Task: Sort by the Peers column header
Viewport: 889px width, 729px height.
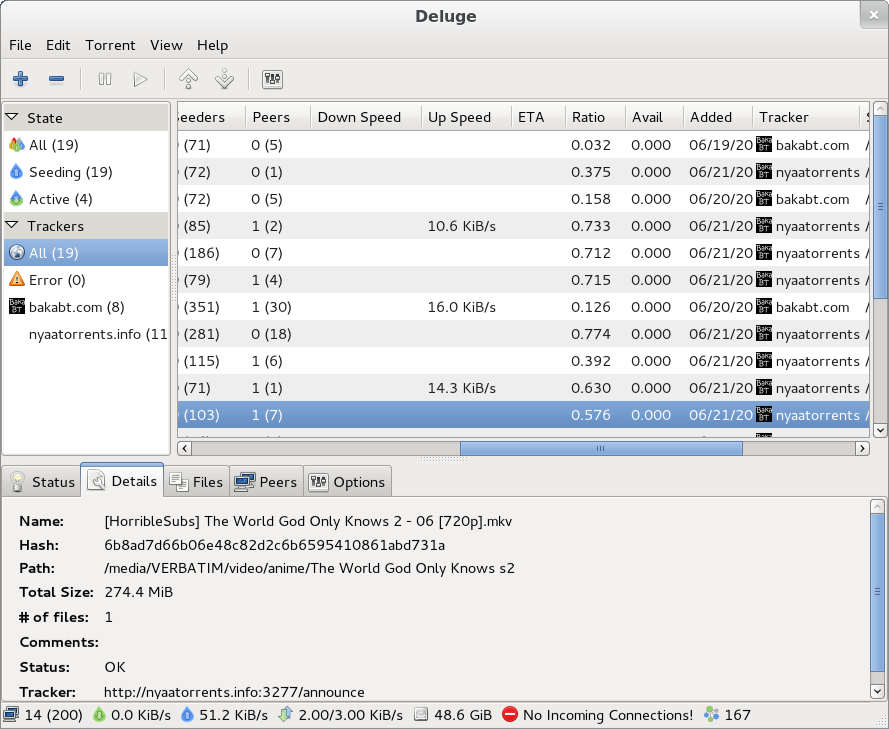Action: (x=278, y=117)
